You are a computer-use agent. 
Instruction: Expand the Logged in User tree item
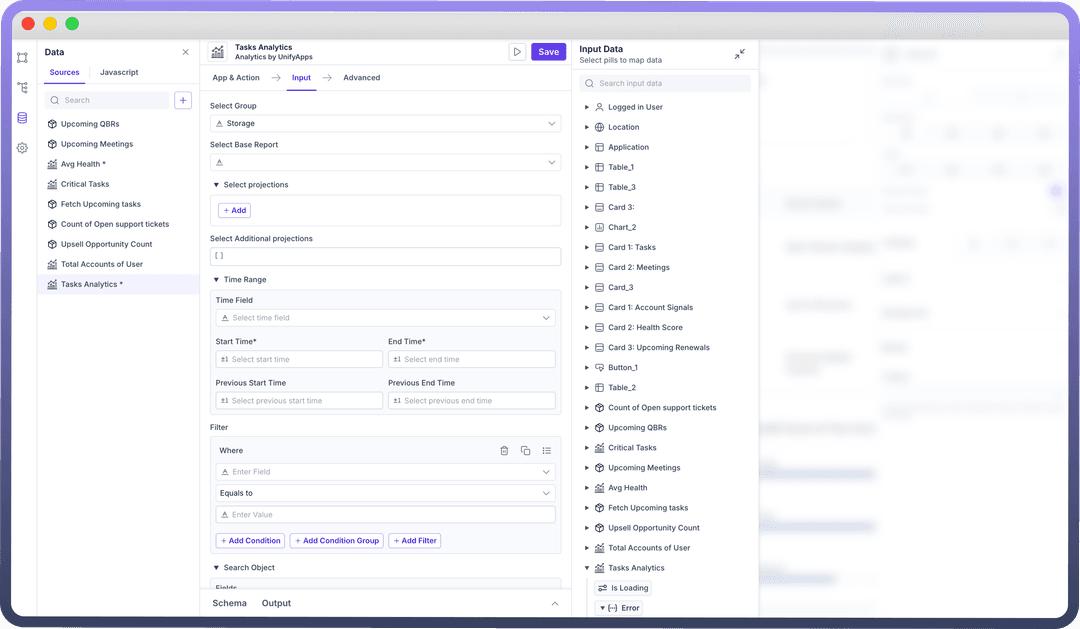(587, 107)
